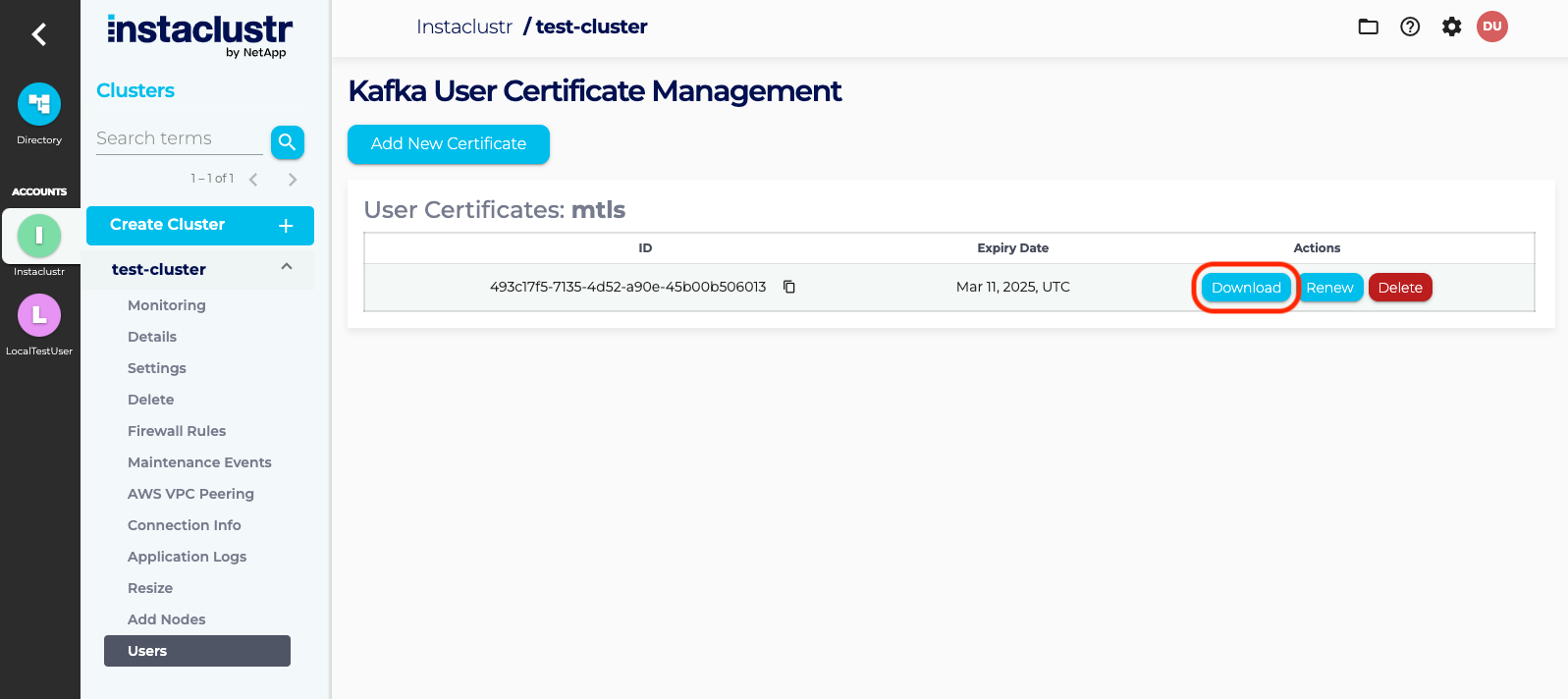Open the Firewall Rules menu item

177,431
